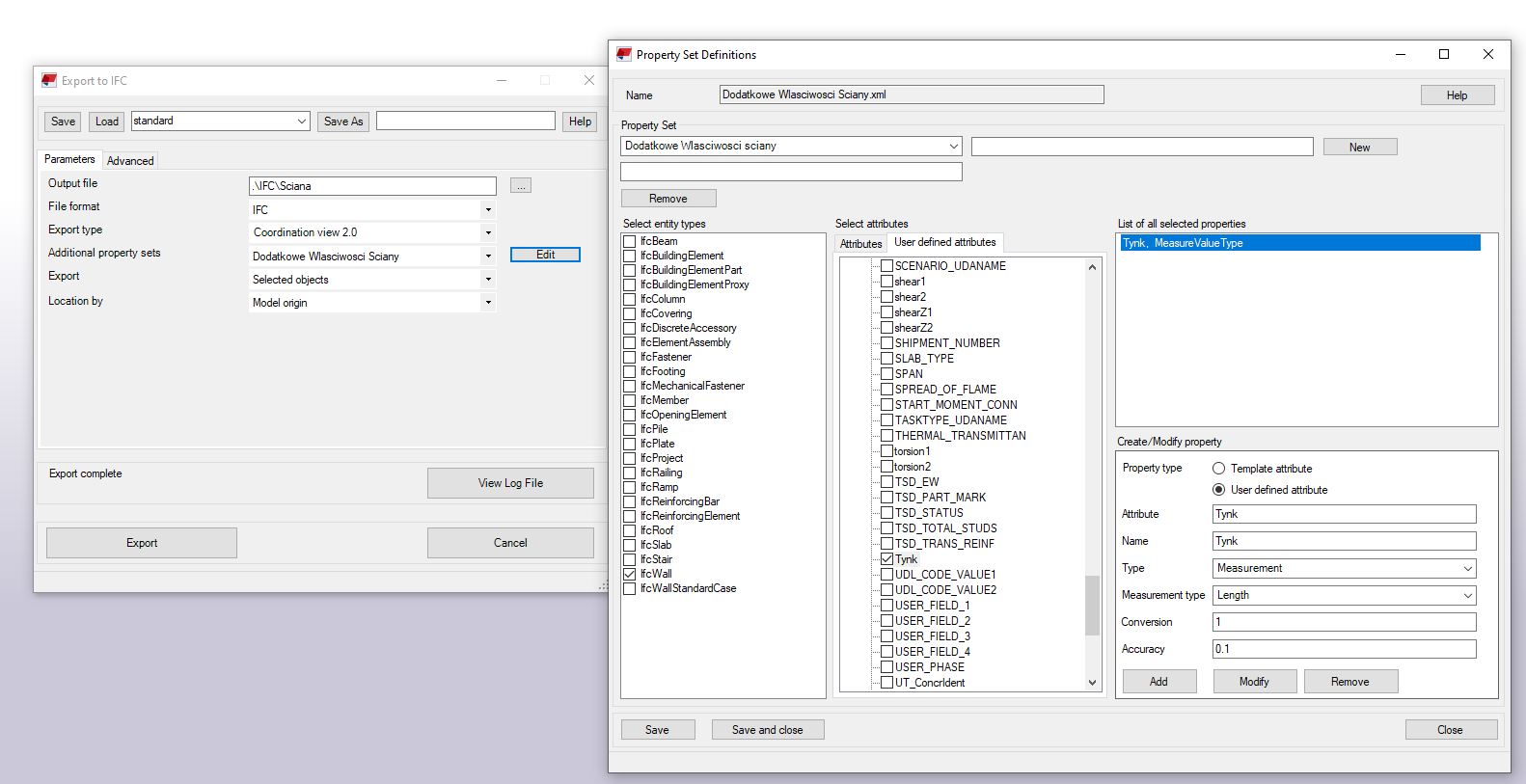
Task: Open Additional property sets dropdown
Action: pos(488,256)
